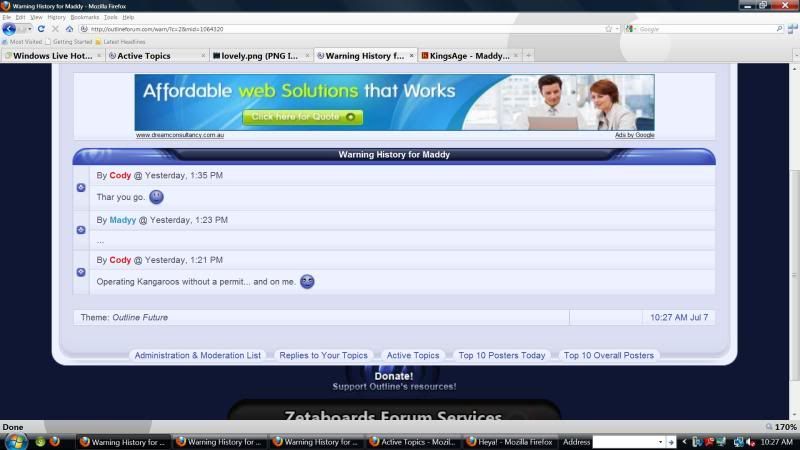Screen dimensions: 800x450
Task: Open the Administration & Moderation List link
Action: point(197,355)
